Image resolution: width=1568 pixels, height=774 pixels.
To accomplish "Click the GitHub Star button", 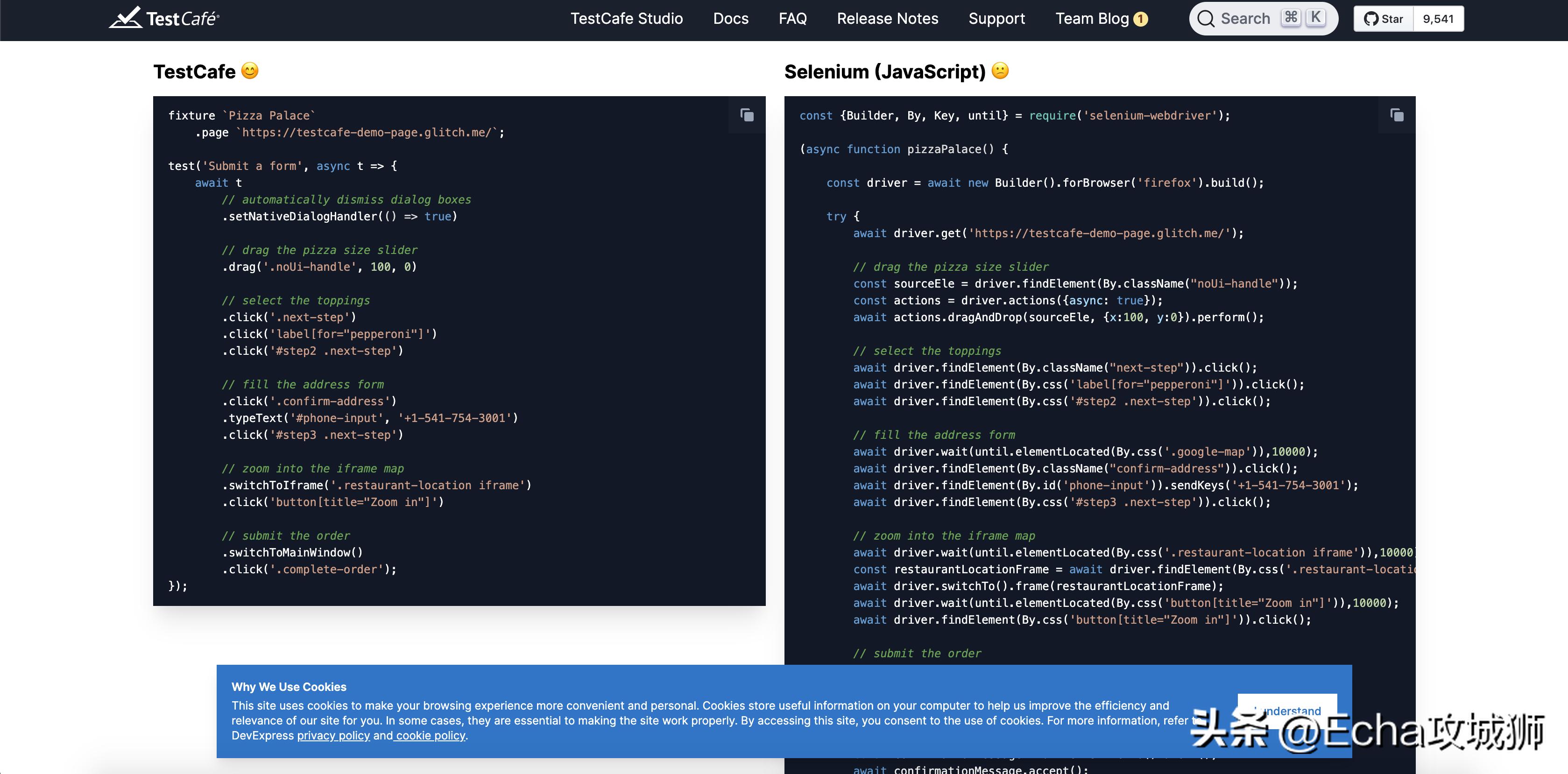I will tap(1383, 19).
